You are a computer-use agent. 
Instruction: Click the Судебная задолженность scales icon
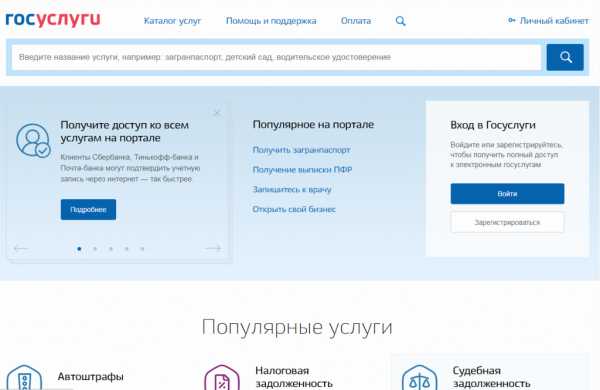point(419,377)
